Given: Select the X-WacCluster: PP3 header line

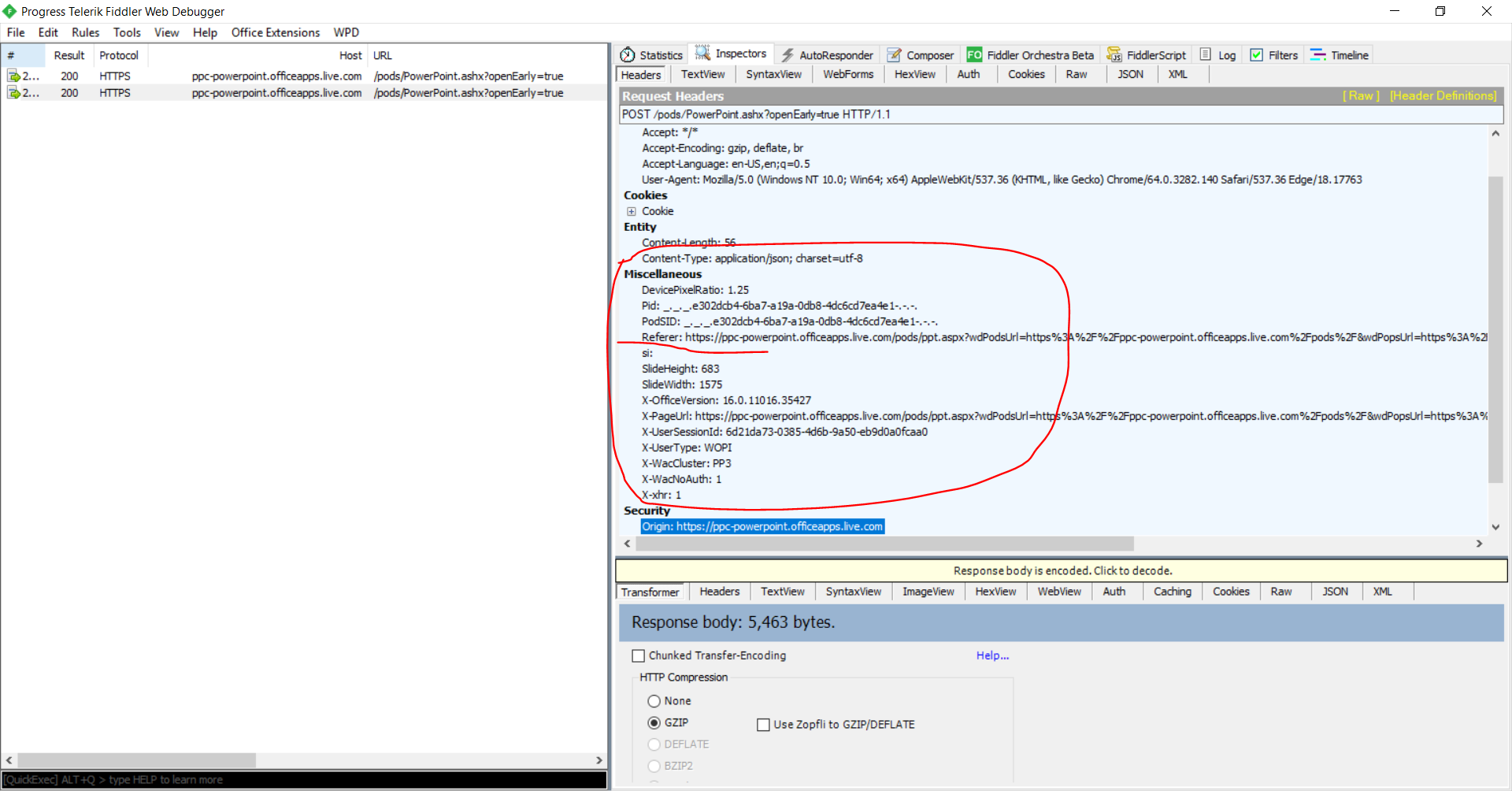Looking at the screenshot, I should click(686, 463).
